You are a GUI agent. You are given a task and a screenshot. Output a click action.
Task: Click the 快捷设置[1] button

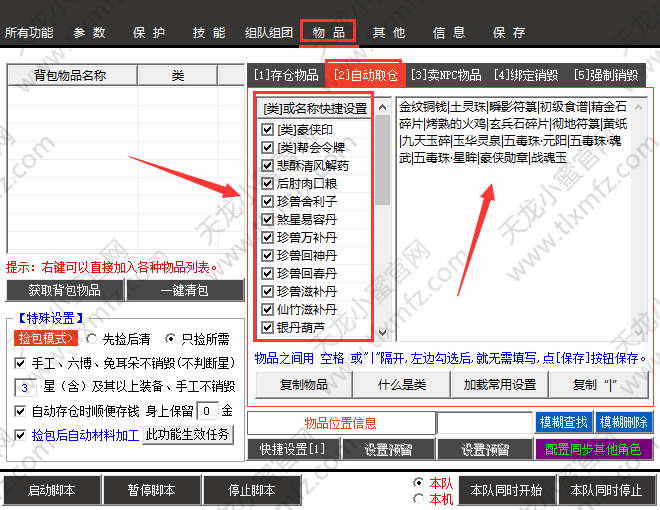[x=293, y=449]
